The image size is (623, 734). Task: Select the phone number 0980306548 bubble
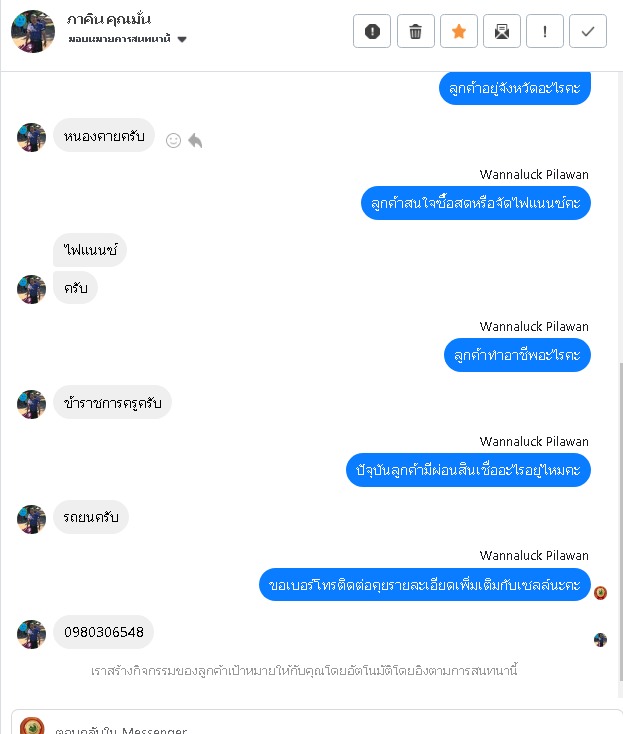pyautogui.click(x=103, y=632)
